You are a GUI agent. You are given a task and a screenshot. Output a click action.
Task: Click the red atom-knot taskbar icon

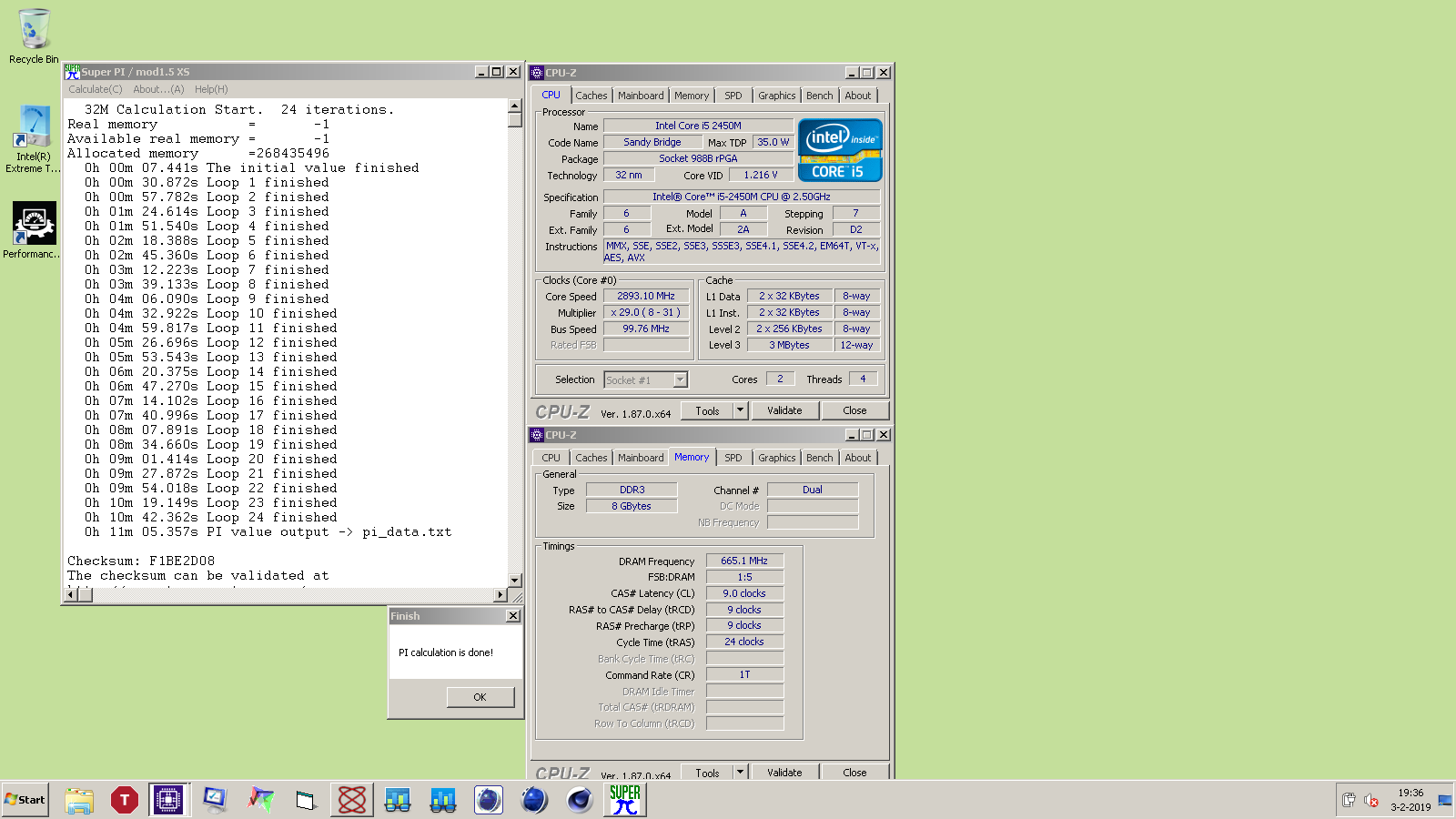(352, 800)
